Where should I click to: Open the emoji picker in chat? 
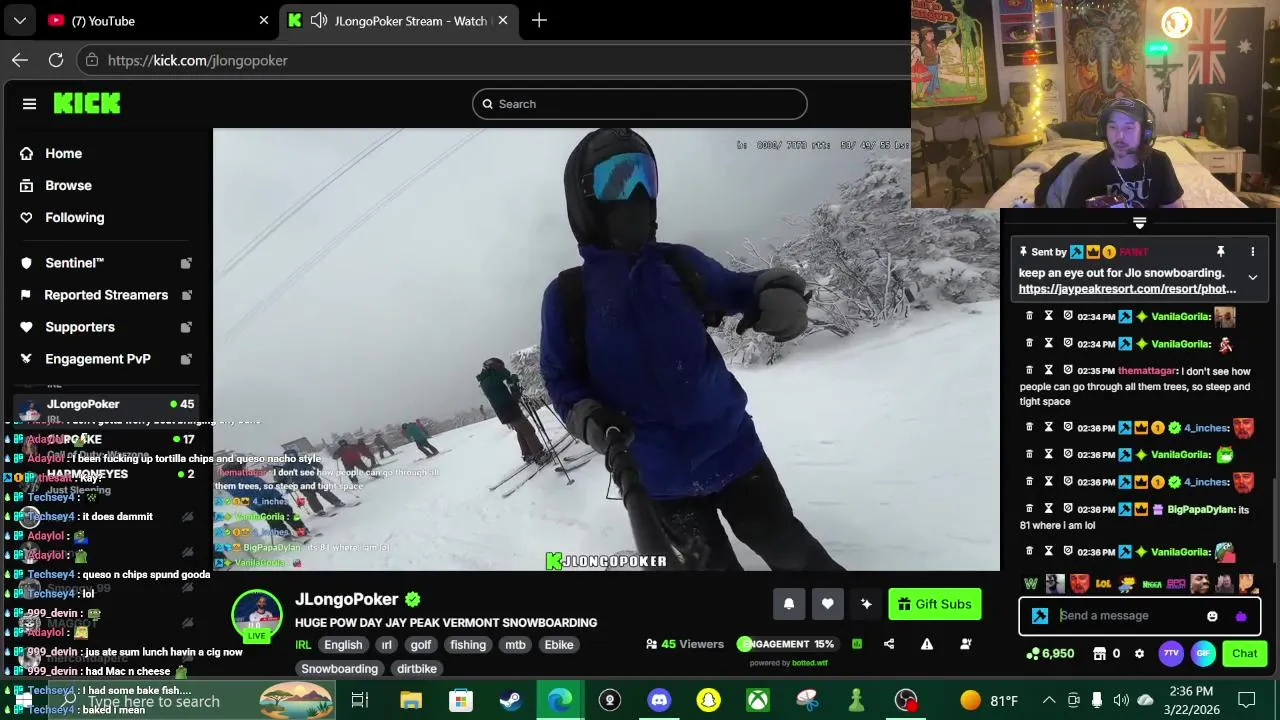(x=1212, y=616)
